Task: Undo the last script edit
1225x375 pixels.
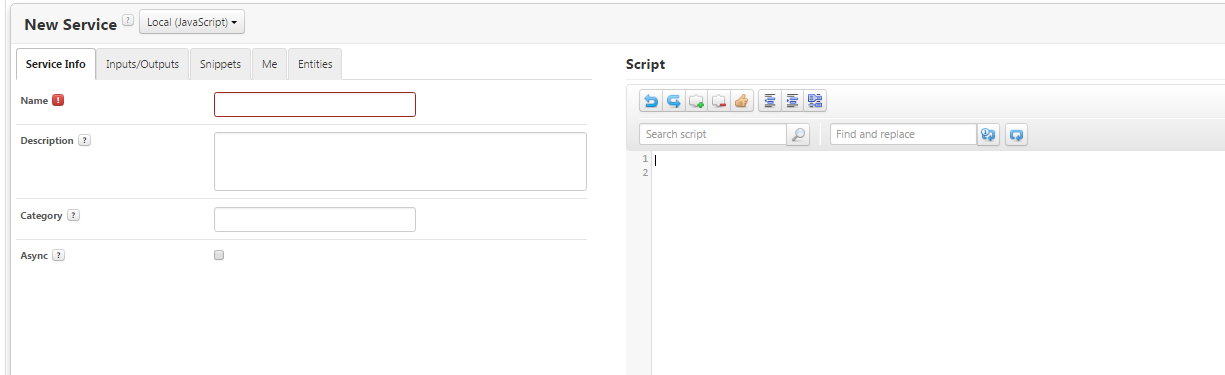Action: (651, 101)
